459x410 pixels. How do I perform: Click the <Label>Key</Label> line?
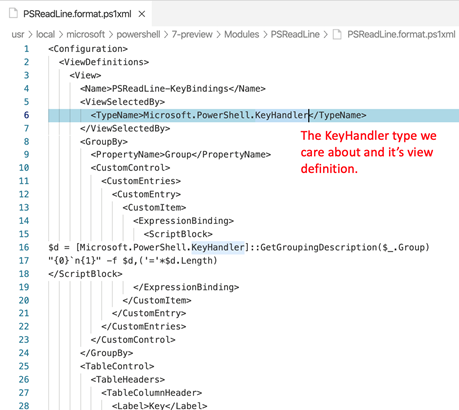tap(160, 406)
